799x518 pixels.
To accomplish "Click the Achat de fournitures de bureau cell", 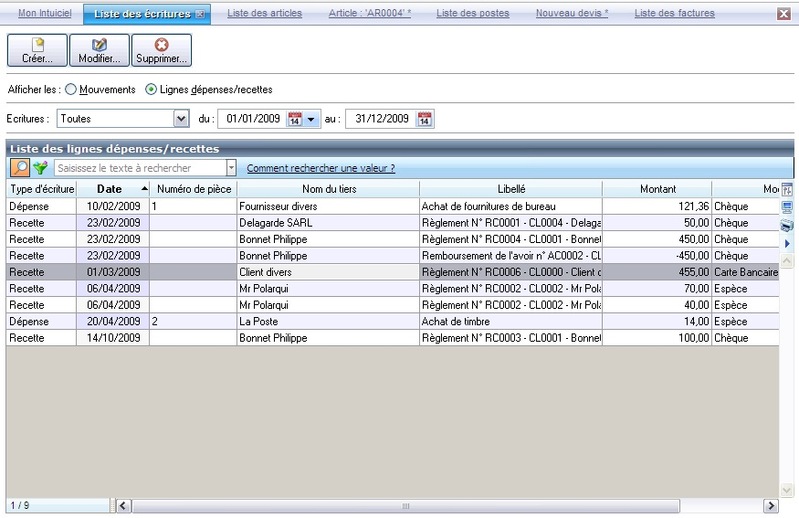I will point(511,206).
